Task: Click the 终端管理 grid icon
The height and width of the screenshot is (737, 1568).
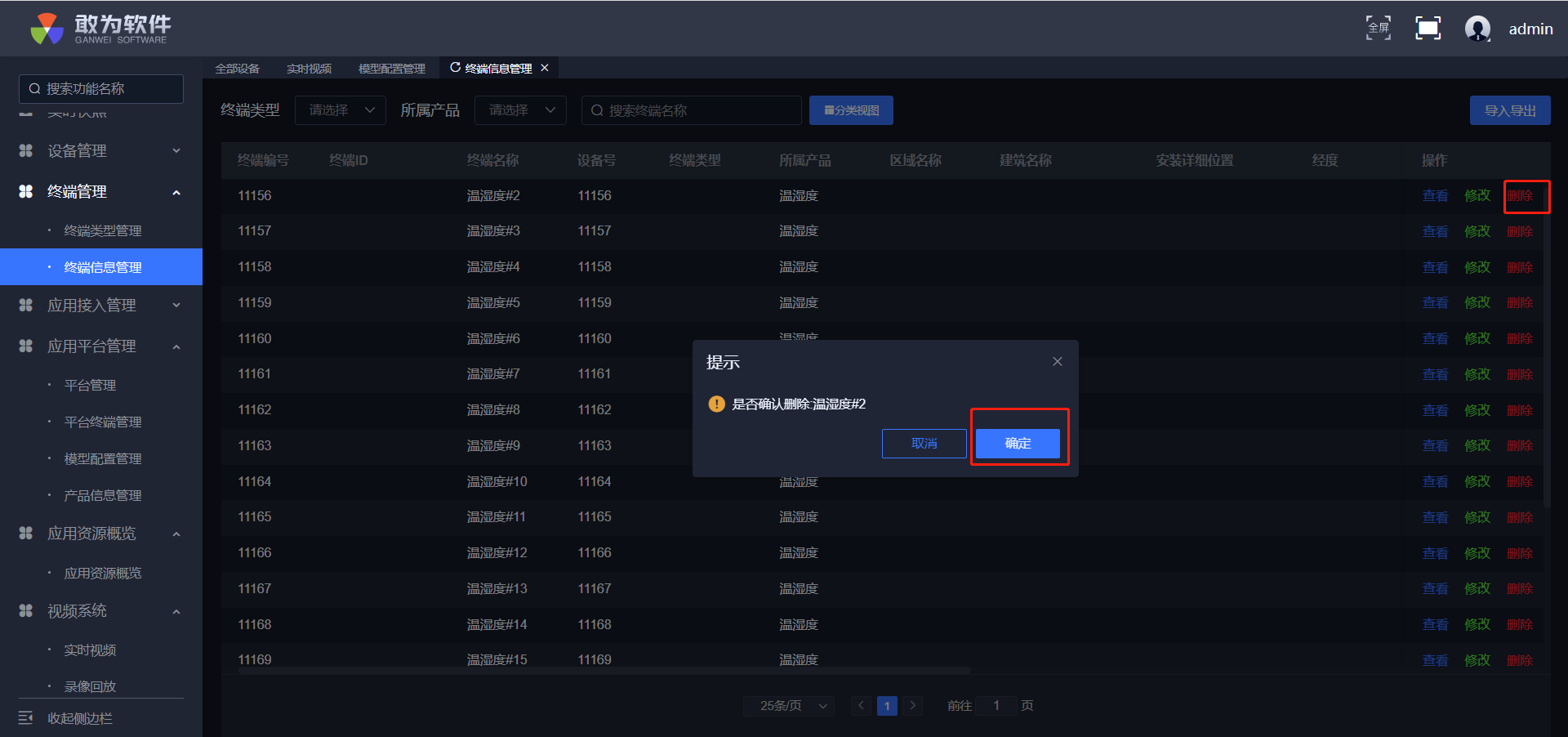Action: (26, 191)
